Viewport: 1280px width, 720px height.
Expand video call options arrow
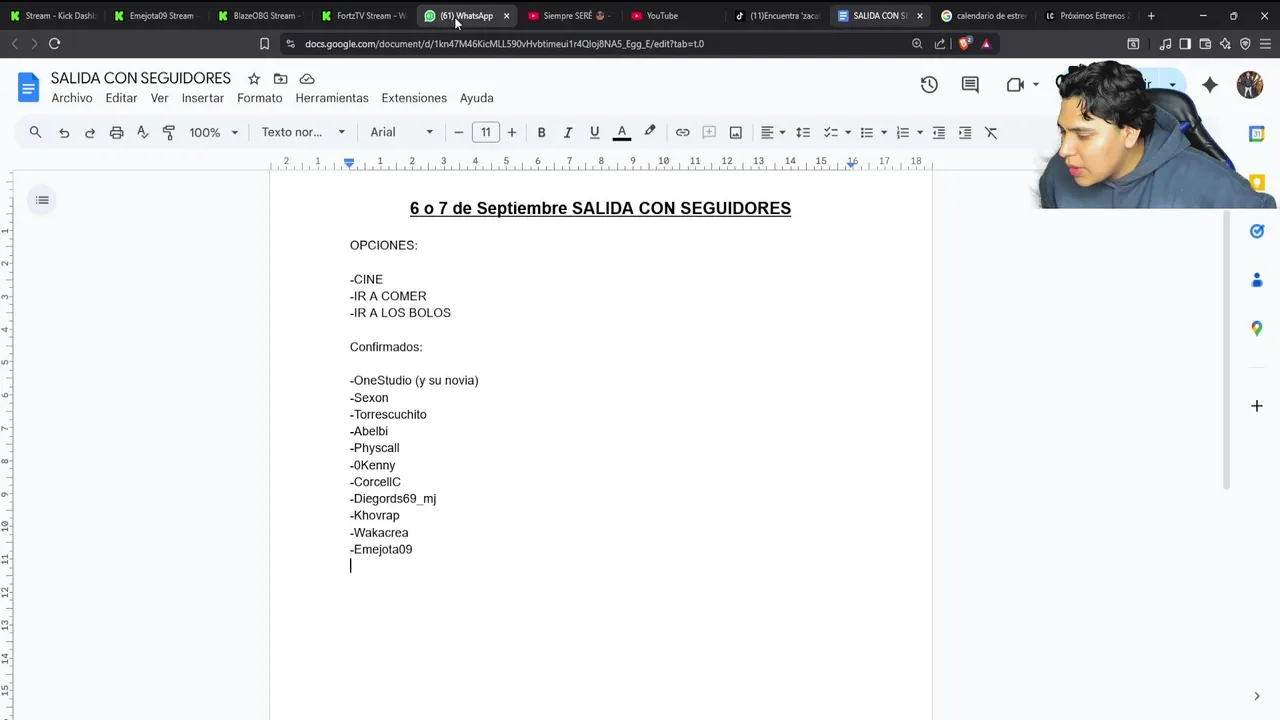[x=1036, y=85]
